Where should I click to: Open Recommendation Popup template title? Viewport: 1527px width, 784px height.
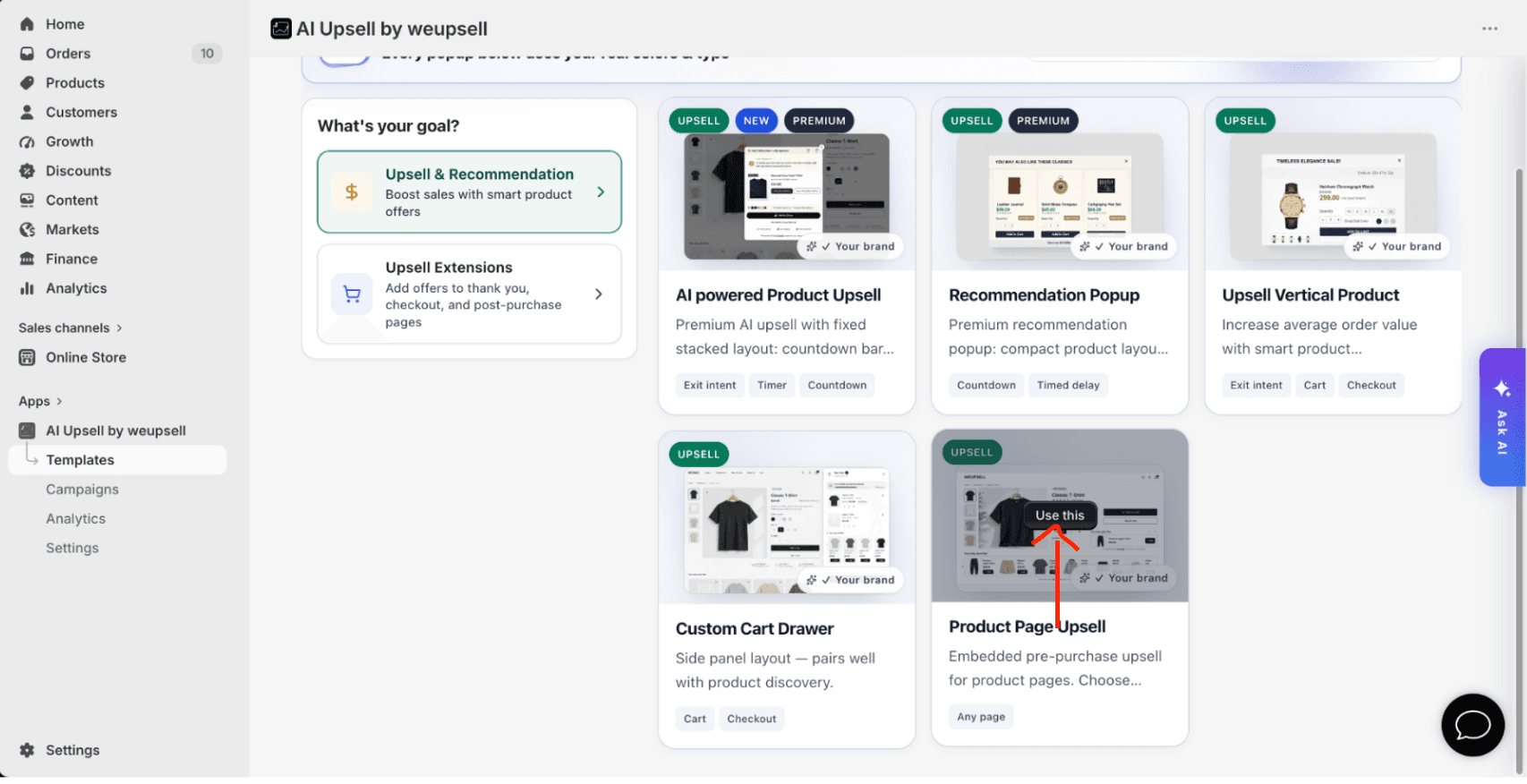1044,295
